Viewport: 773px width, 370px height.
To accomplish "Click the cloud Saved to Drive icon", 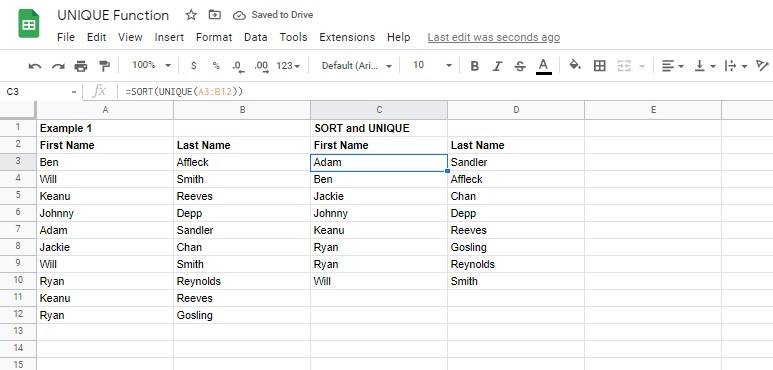I will (239, 15).
